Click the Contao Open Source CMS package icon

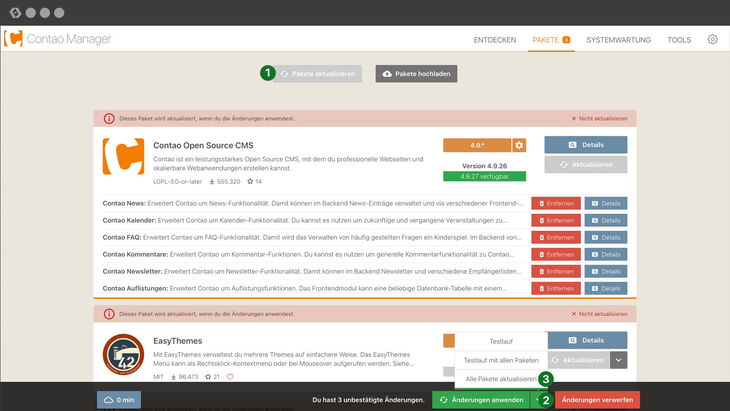coord(121,156)
